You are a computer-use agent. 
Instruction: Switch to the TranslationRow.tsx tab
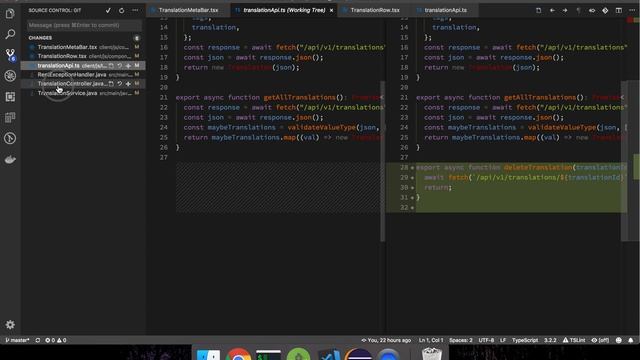click(375, 10)
